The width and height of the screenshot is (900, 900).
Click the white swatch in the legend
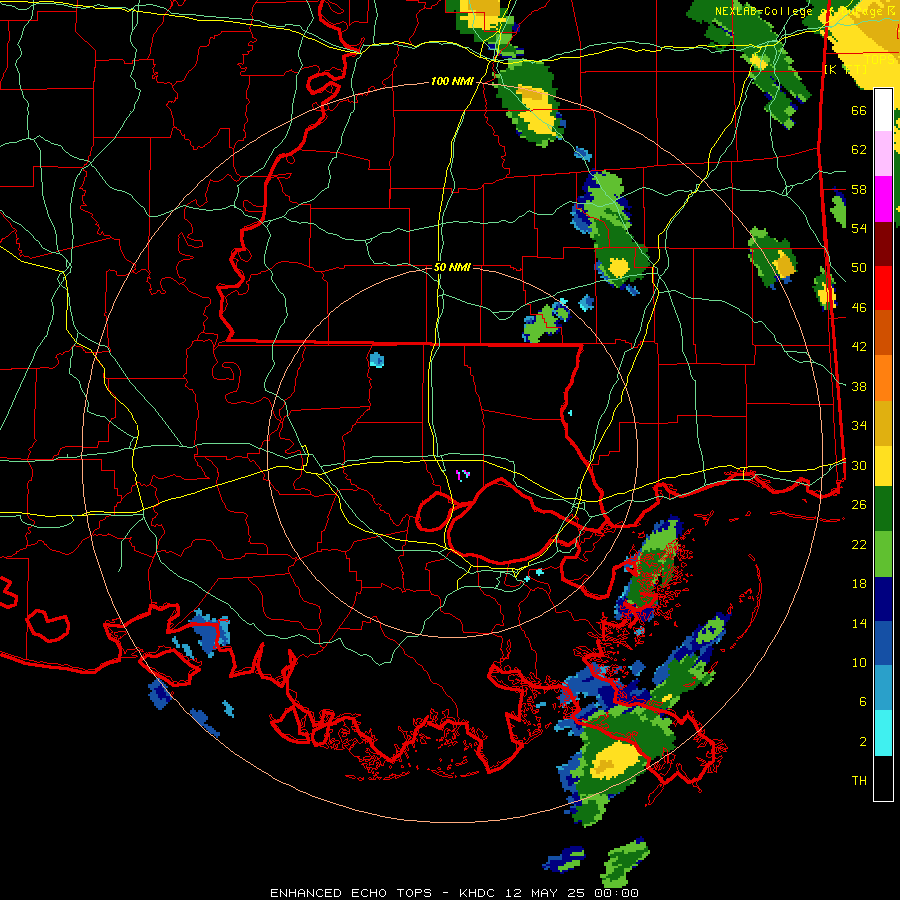883,110
